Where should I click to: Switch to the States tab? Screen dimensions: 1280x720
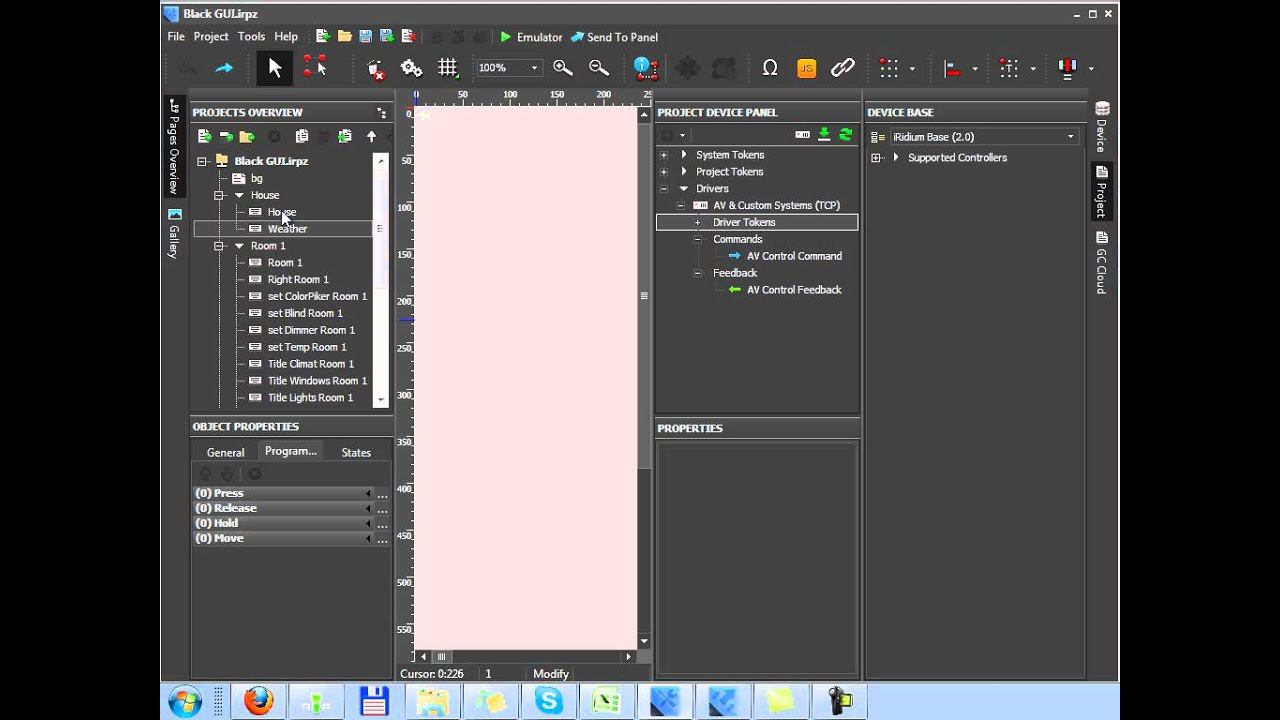pyautogui.click(x=356, y=453)
